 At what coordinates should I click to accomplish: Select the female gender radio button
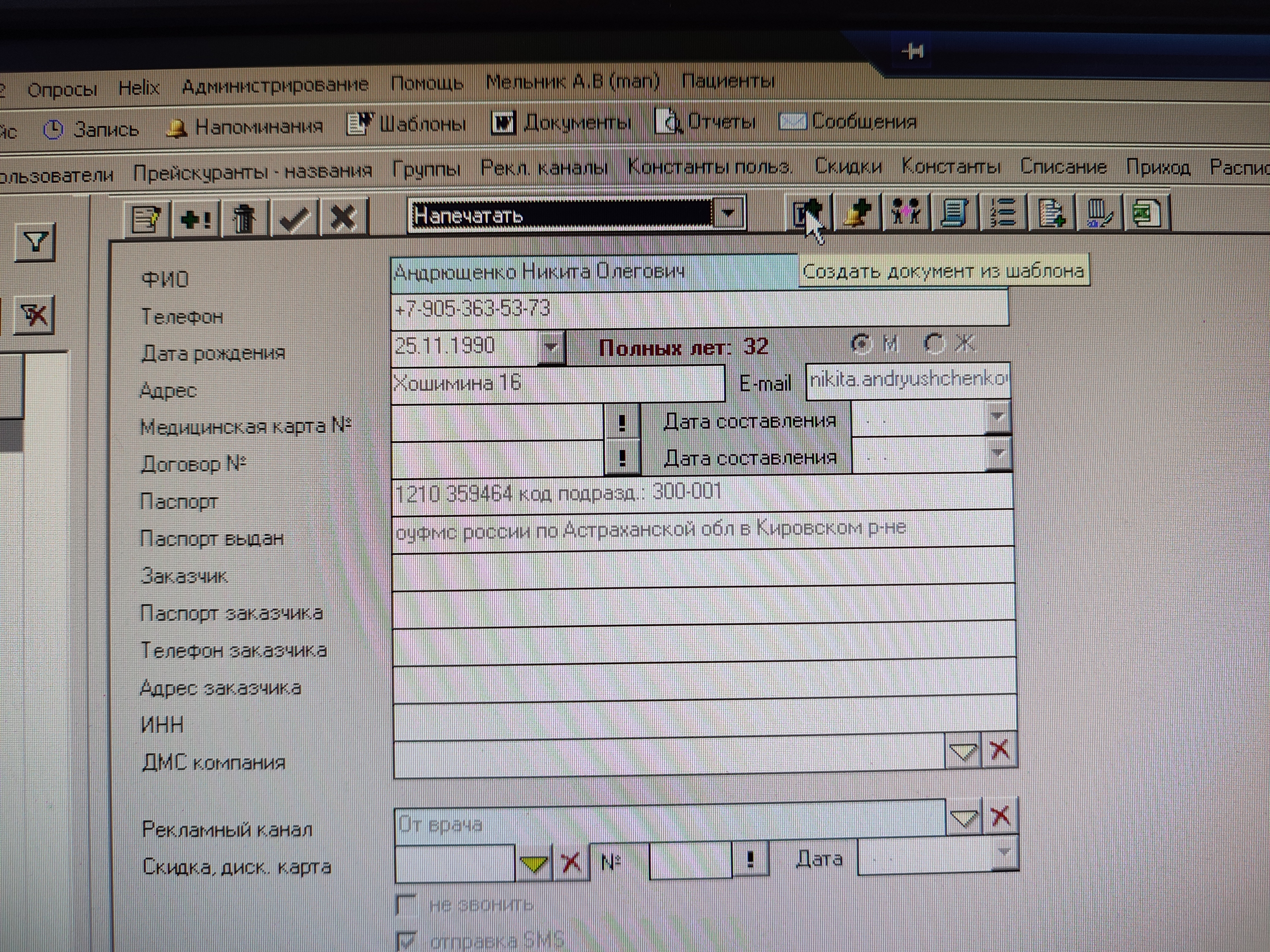tap(933, 344)
